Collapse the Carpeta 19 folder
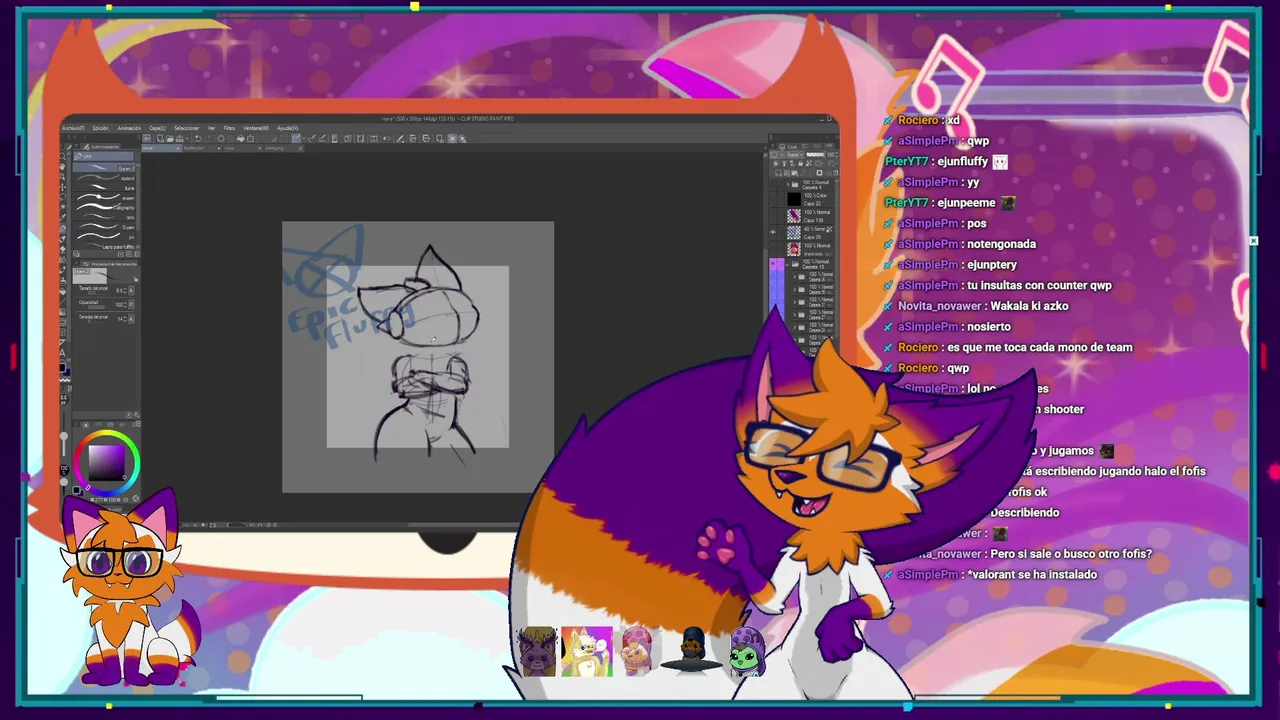 click(x=787, y=265)
